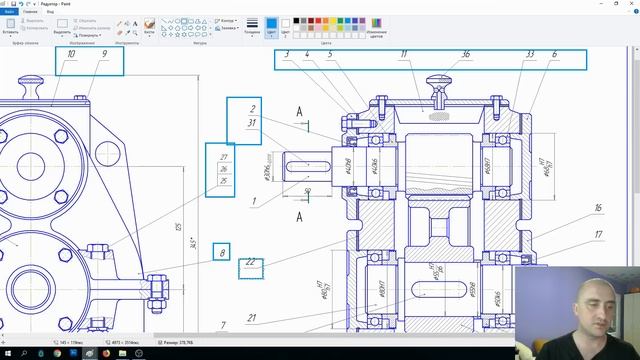640x360 pixels.
Task: Open the Повернуть rotate dropdown
Action: [x=87, y=36]
